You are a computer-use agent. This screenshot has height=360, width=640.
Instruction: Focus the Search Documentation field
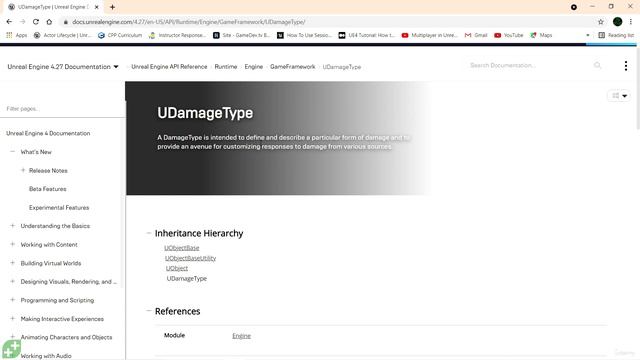coord(530,65)
